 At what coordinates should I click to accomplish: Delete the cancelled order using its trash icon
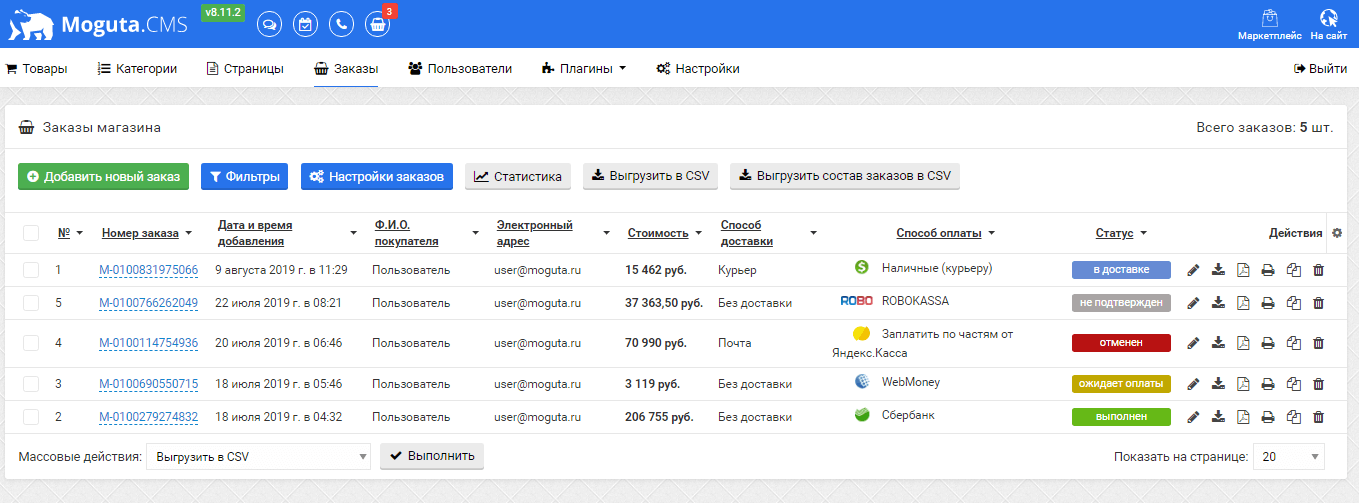point(1318,343)
